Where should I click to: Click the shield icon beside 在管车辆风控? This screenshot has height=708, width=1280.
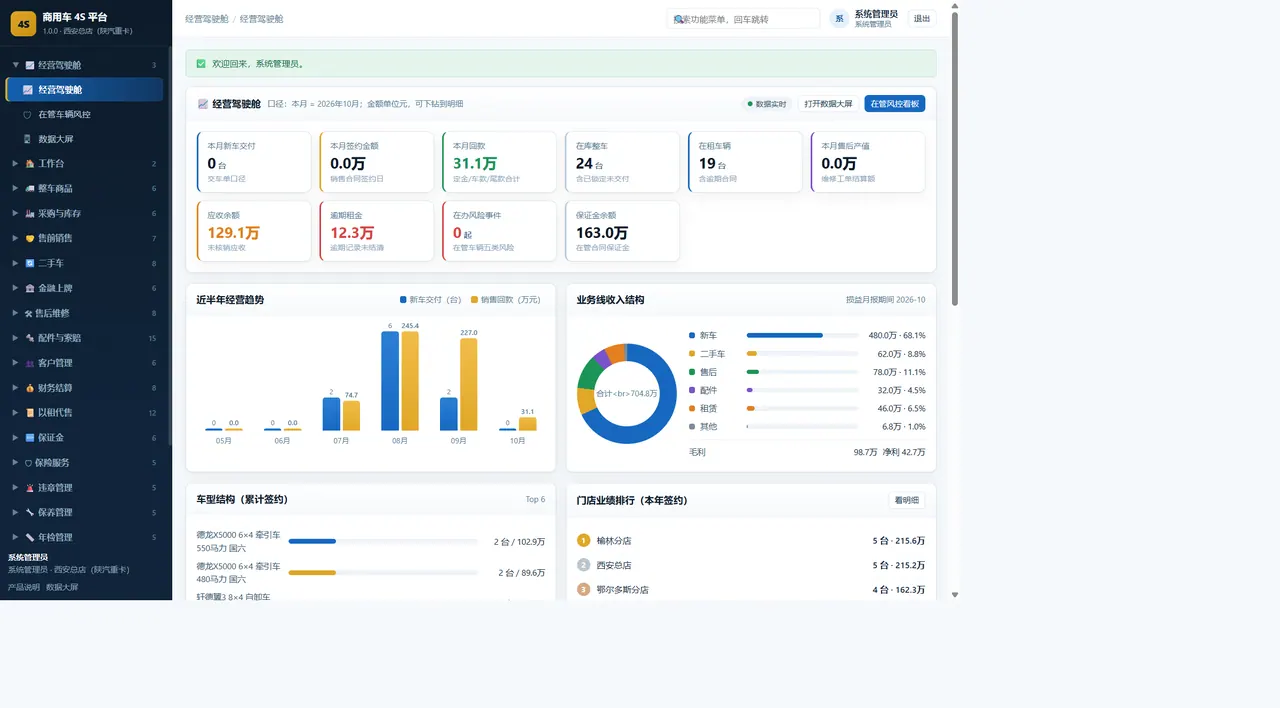27,114
